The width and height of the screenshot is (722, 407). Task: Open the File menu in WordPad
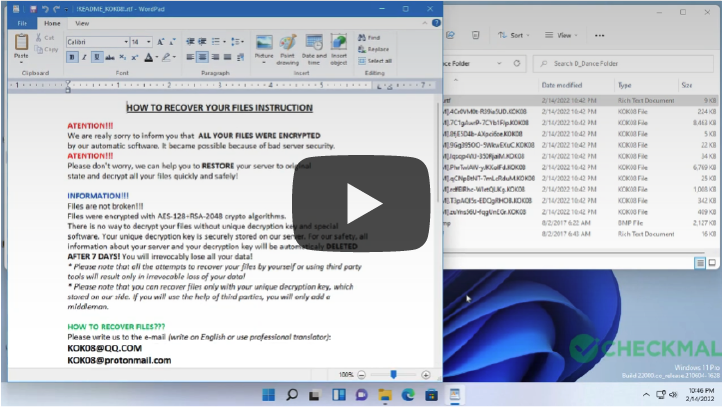22,23
